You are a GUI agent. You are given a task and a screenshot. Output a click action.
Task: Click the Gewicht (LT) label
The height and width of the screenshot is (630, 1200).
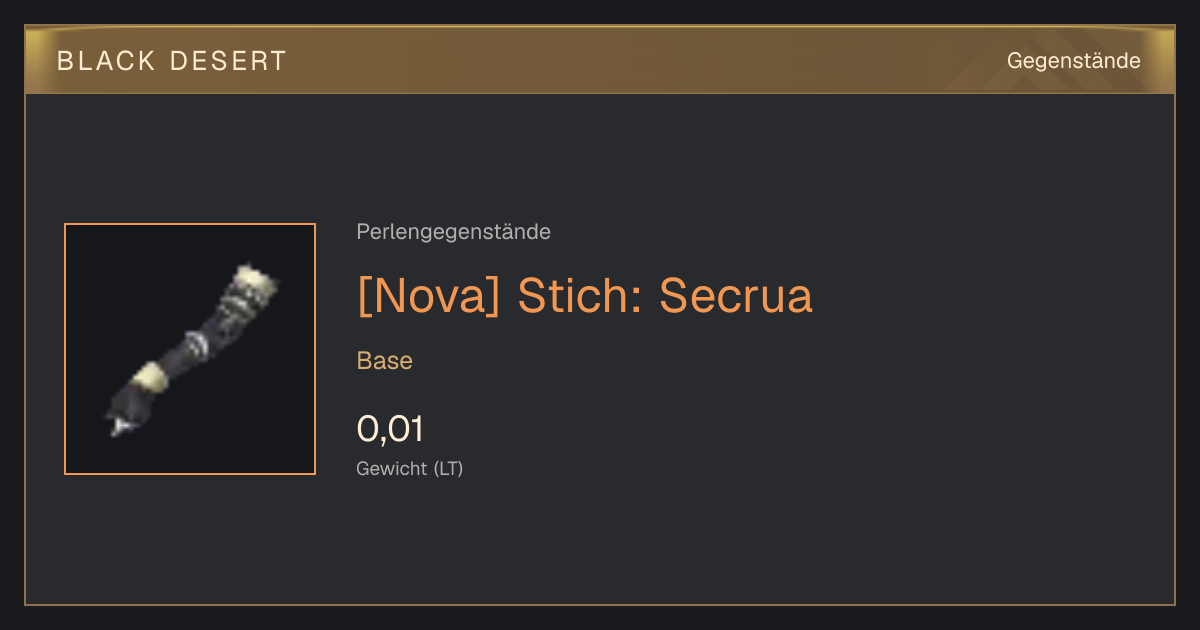410,468
